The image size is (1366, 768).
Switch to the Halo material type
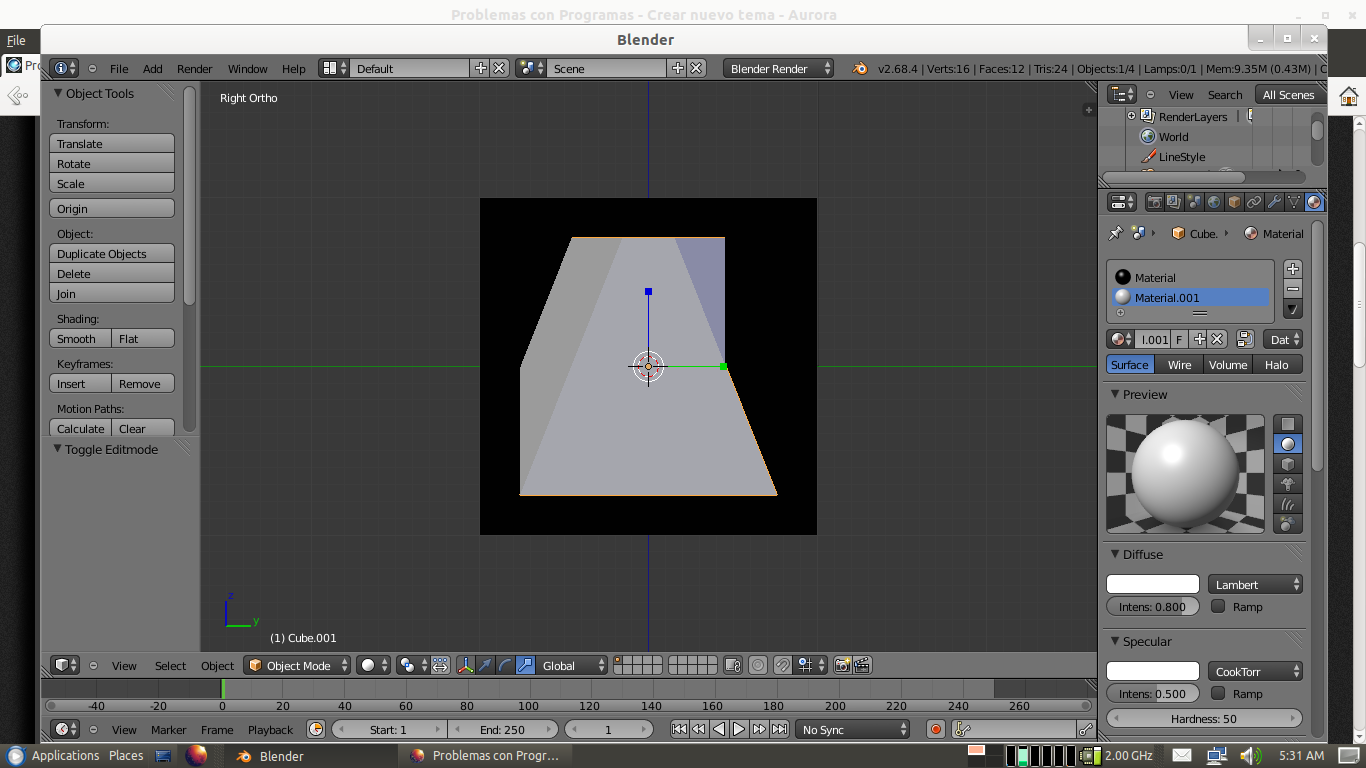pos(1277,365)
